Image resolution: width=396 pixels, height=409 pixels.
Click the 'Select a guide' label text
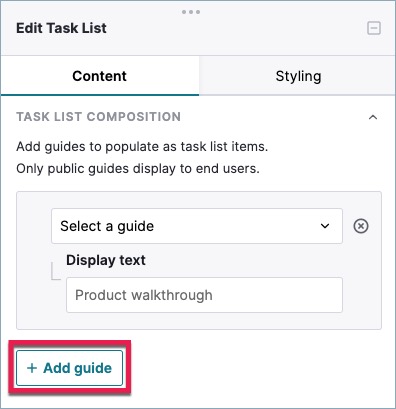pyautogui.click(x=107, y=226)
